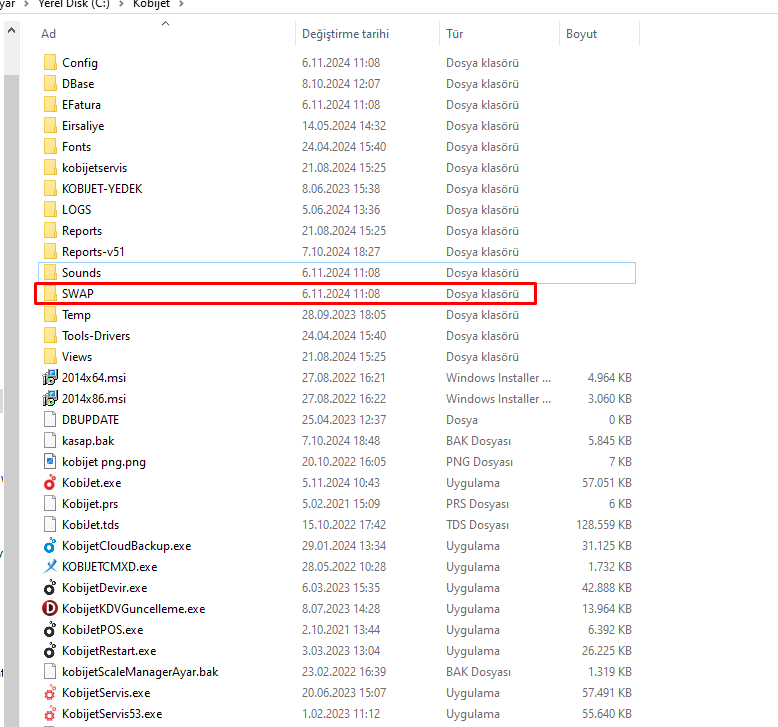Click the 2014x86.msi installer icon

click(x=50, y=398)
